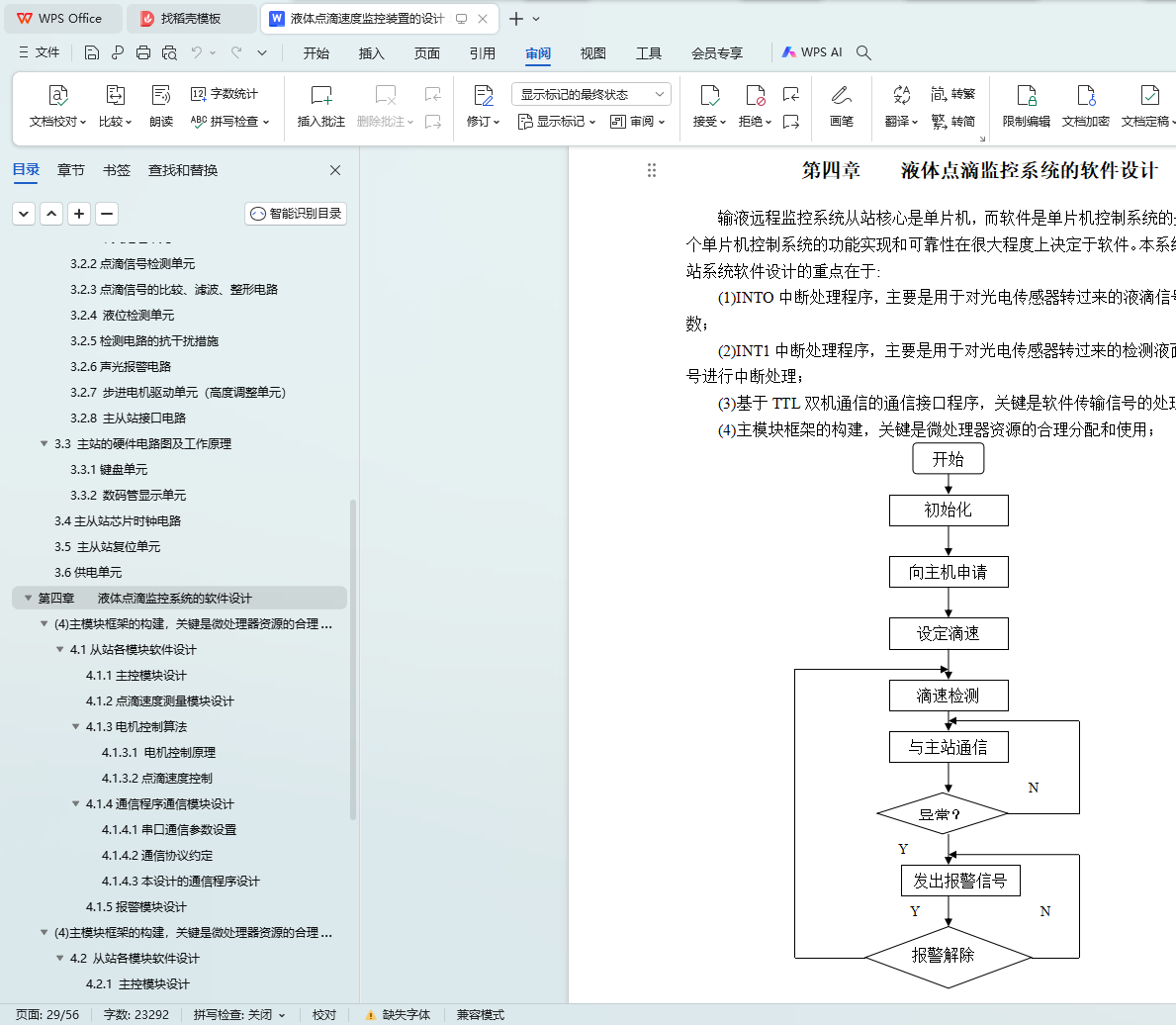Switch to the 章节 navigation tab
Viewport: 1176px width, 1025px height.
[x=70, y=170]
